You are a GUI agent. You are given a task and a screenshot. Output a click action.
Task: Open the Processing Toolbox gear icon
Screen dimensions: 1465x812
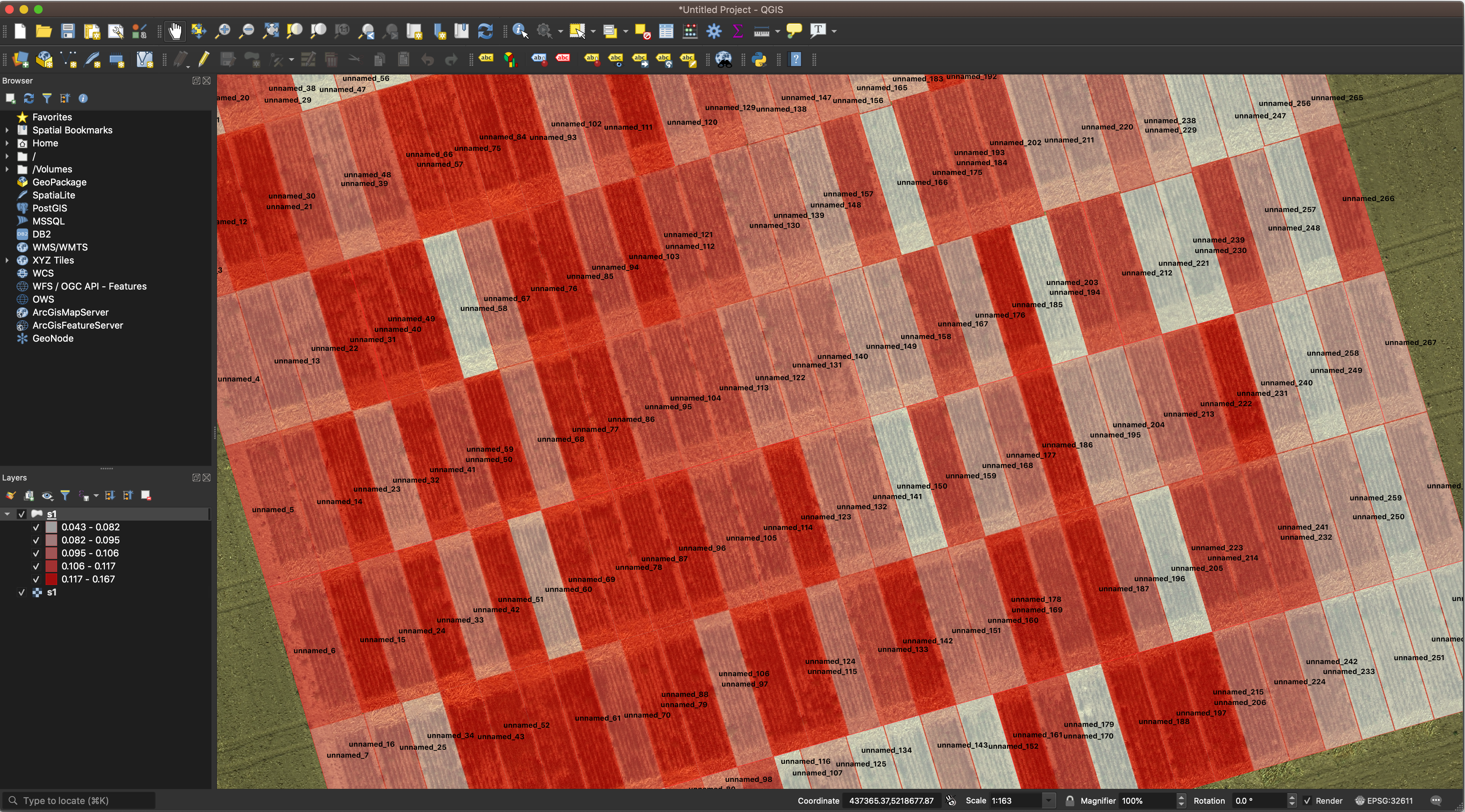tap(714, 31)
